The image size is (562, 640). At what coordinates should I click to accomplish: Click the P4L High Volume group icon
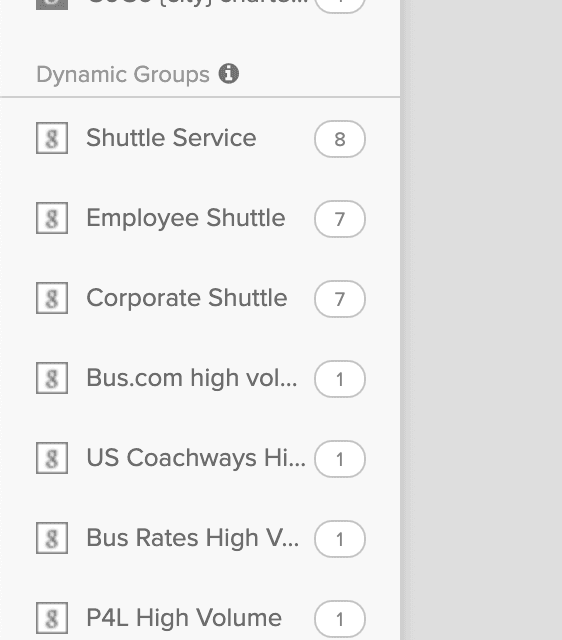click(x=52, y=618)
